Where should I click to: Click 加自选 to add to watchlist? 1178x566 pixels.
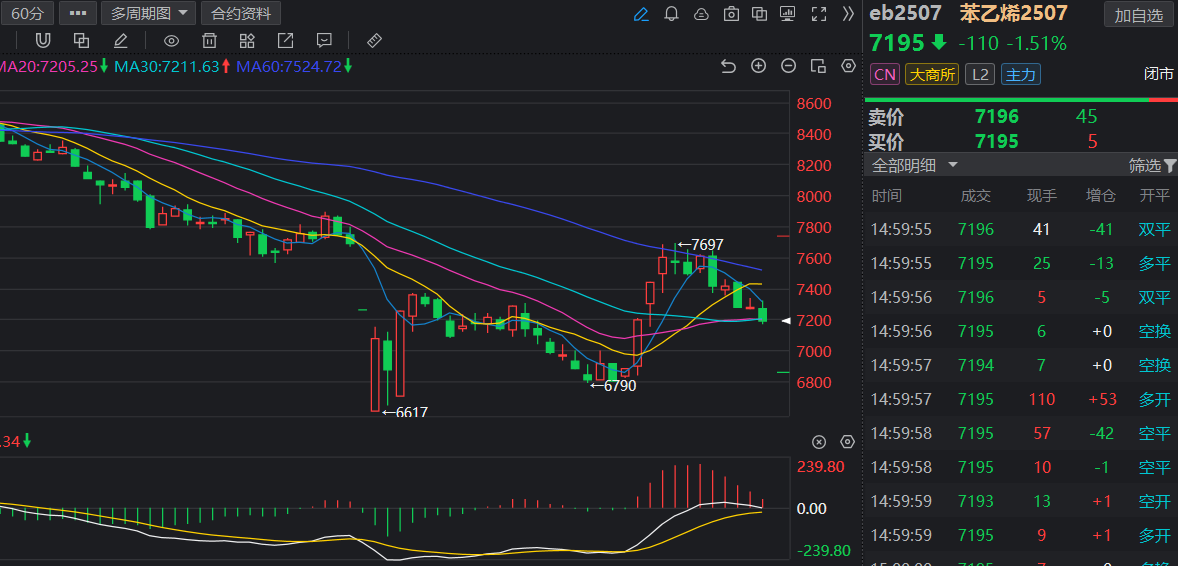[x=1137, y=15]
